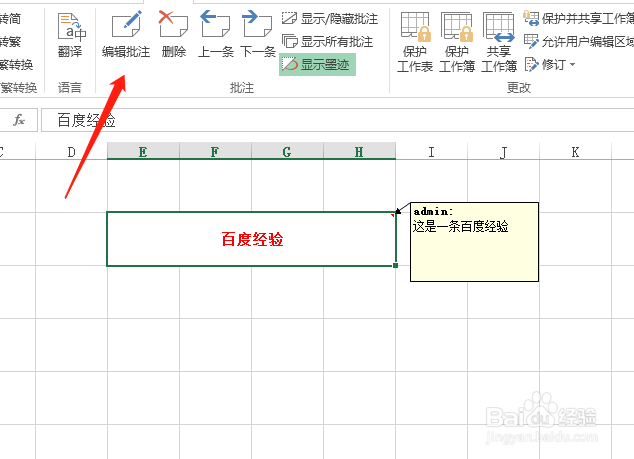Go to next comment (下一条)
The image size is (634, 459).
(258, 35)
